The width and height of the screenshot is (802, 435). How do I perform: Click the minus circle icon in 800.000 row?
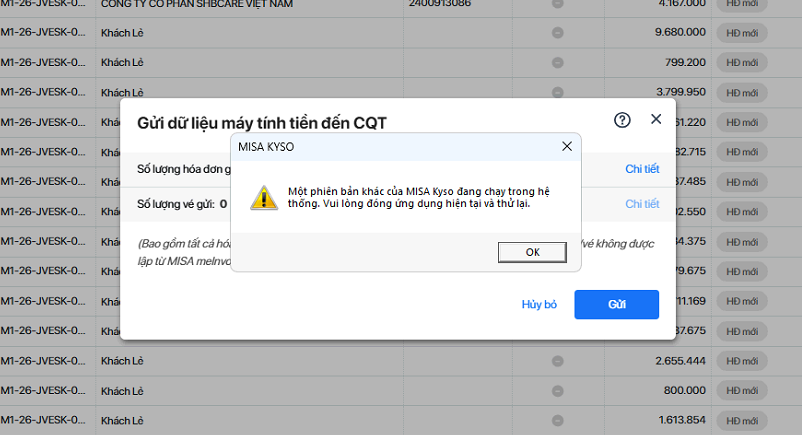click(x=557, y=390)
